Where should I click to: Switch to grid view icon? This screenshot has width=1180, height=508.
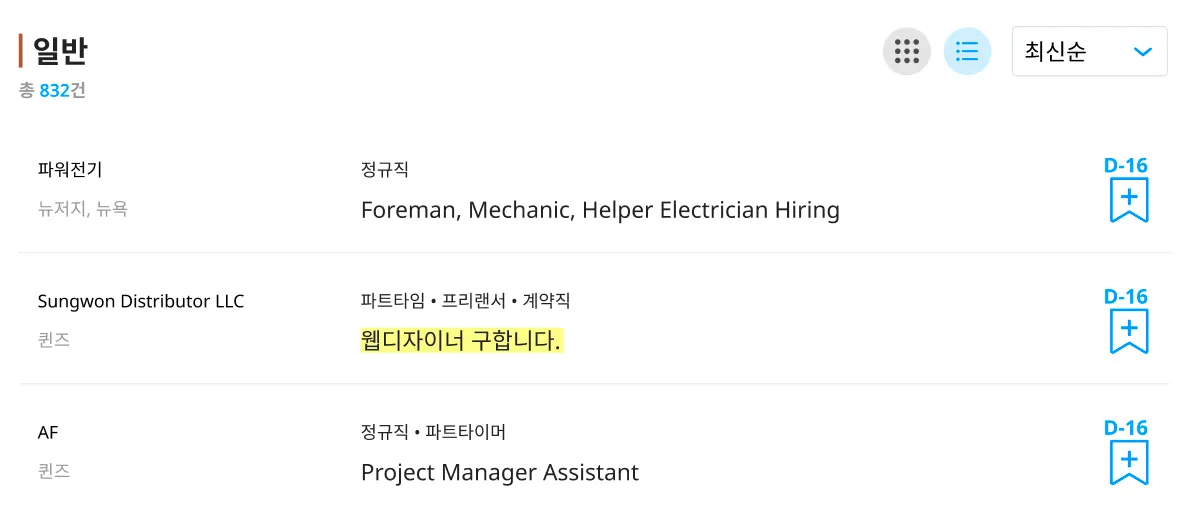coord(906,51)
